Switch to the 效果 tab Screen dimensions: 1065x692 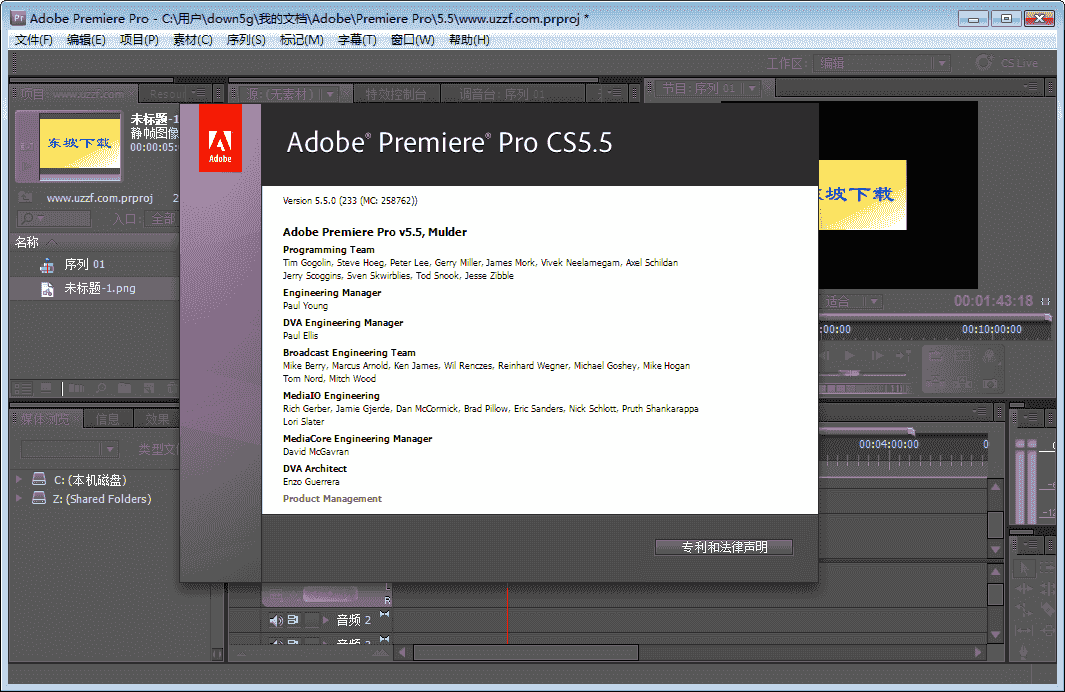(x=156, y=419)
